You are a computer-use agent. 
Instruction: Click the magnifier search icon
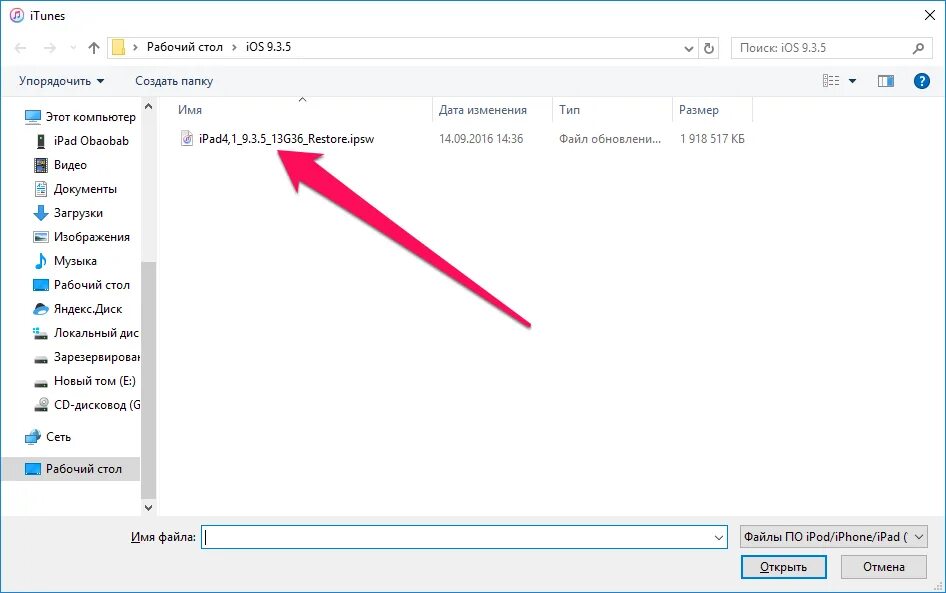[x=918, y=48]
